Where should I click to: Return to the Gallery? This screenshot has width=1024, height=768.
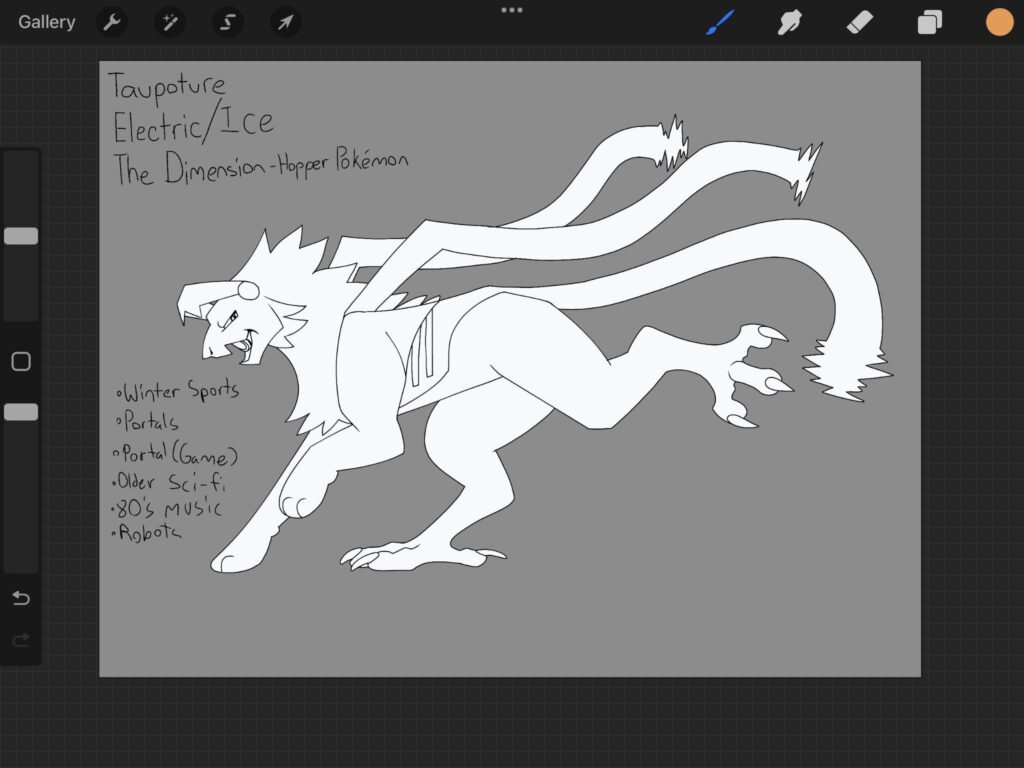click(x=45, y=21)
